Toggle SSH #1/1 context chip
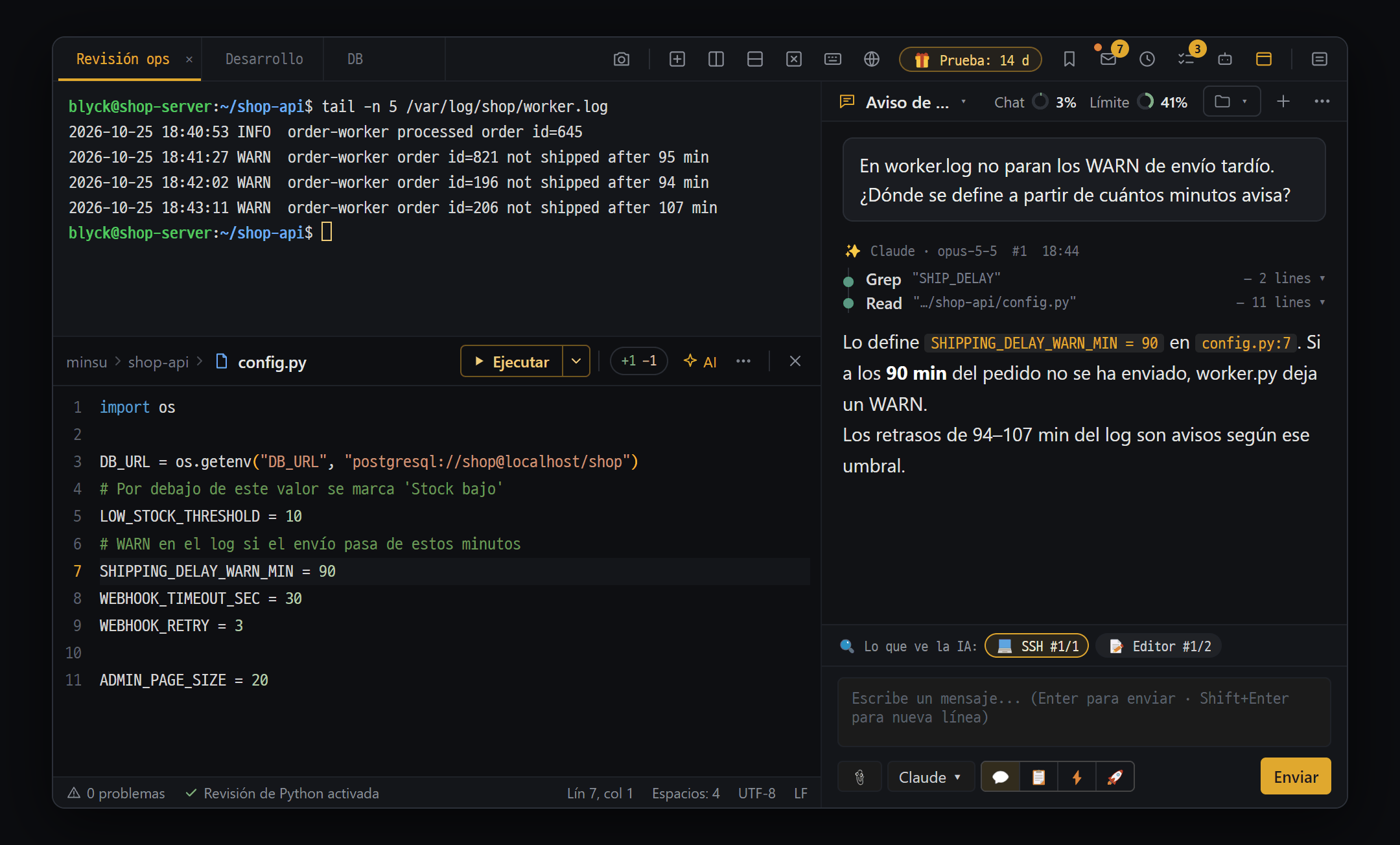 click(x=1036, y=645)
